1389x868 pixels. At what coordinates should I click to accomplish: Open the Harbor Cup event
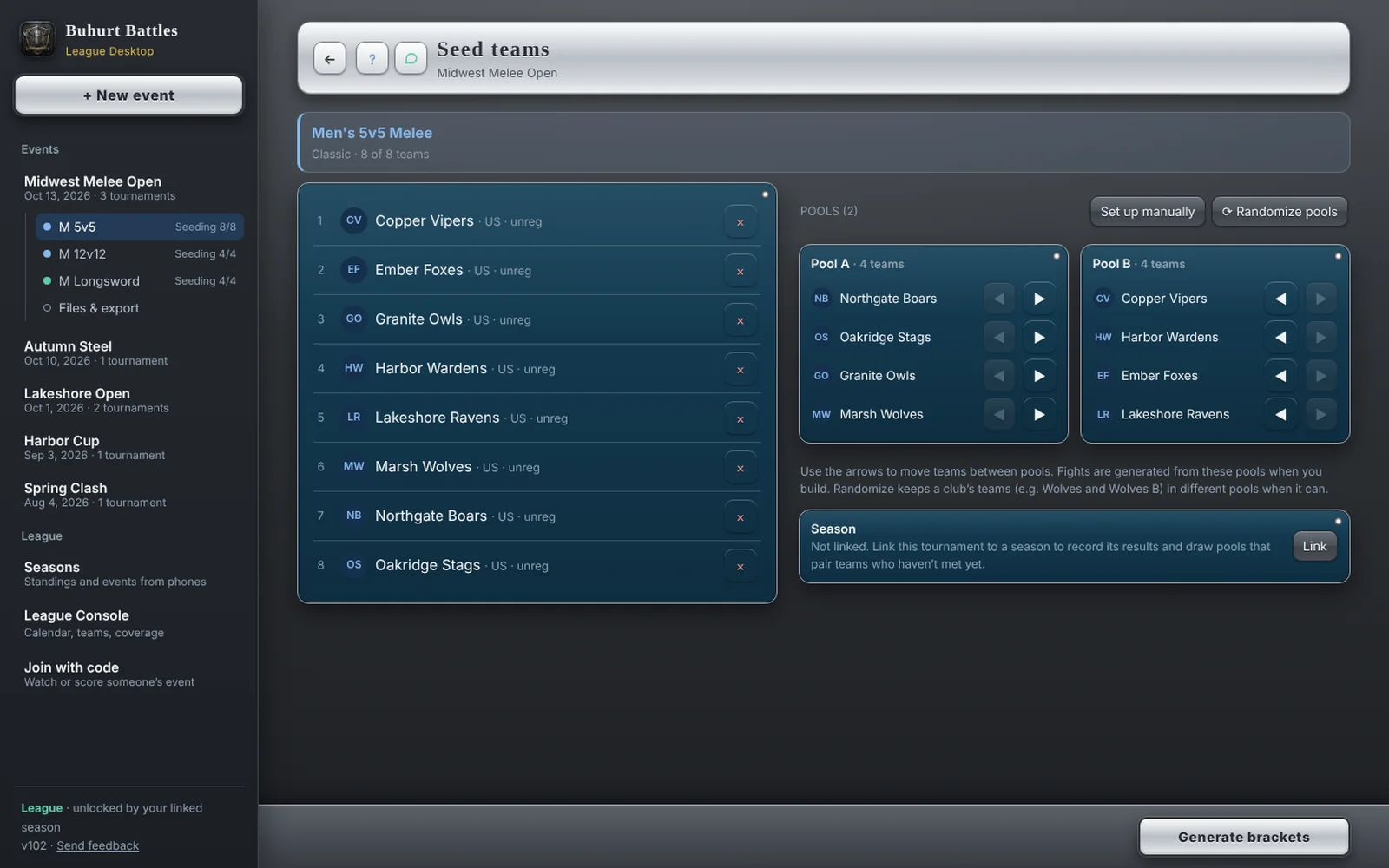pyautogui.click(x=130, y=447)
